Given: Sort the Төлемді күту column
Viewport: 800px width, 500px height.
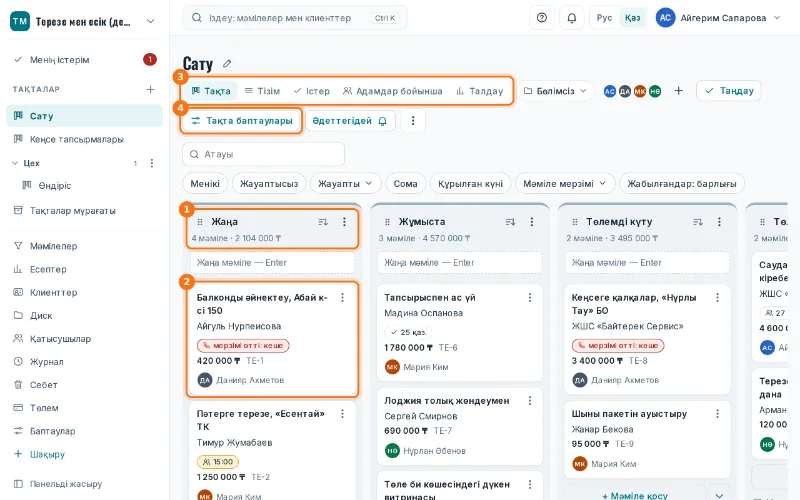Looking at the screenshot, I should (x=698, y=222).
